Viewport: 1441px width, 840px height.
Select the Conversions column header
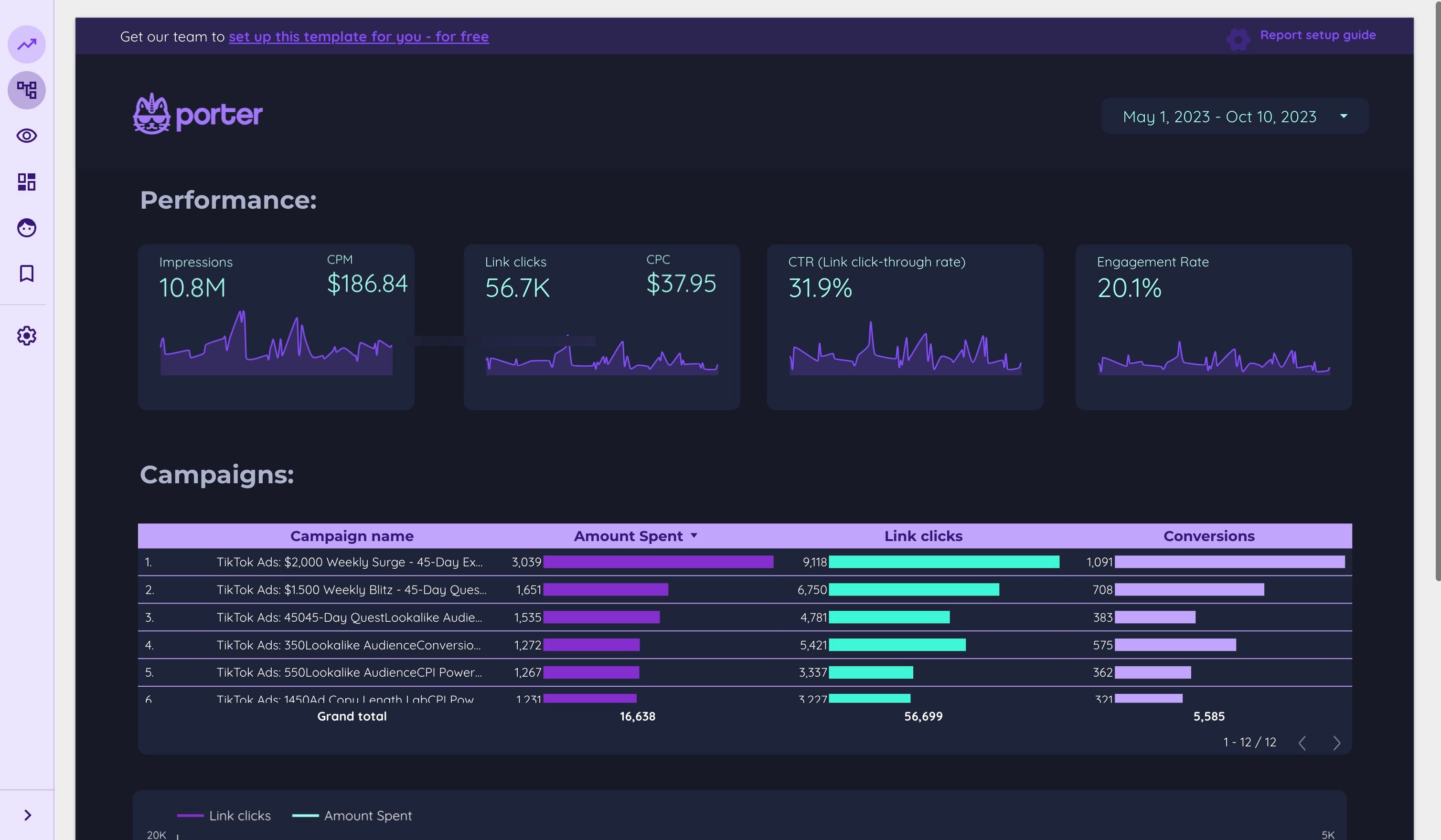1209,535
